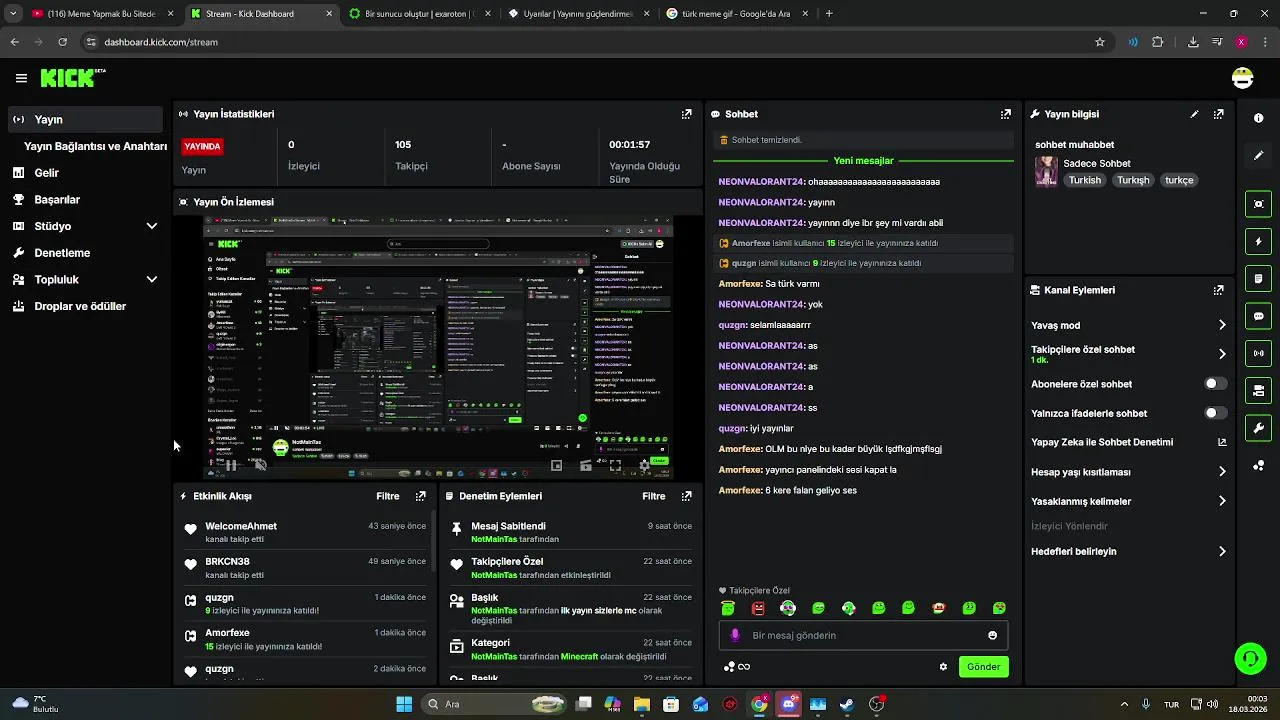Click the stream preview video thumbnail
Screen dimensions: 1280x720
[x=438, y=347]
